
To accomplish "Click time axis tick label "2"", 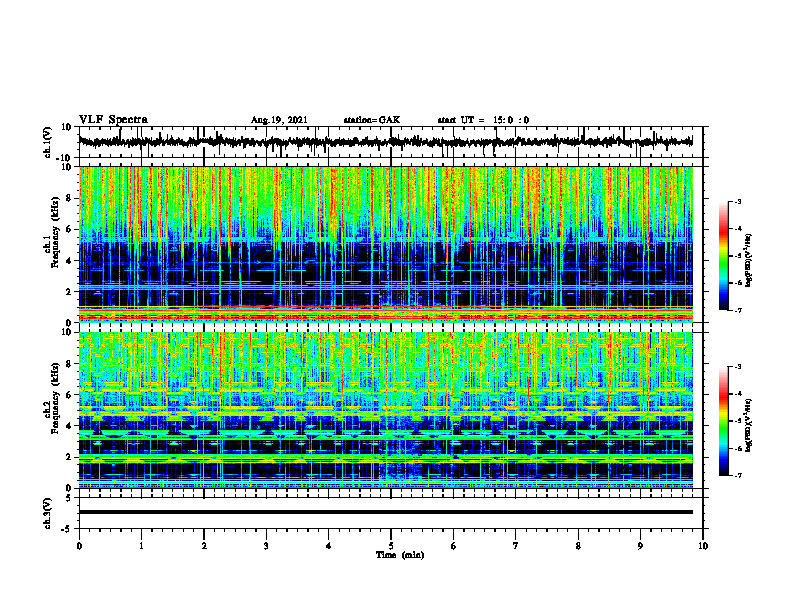I will click(x=204, y=546).
